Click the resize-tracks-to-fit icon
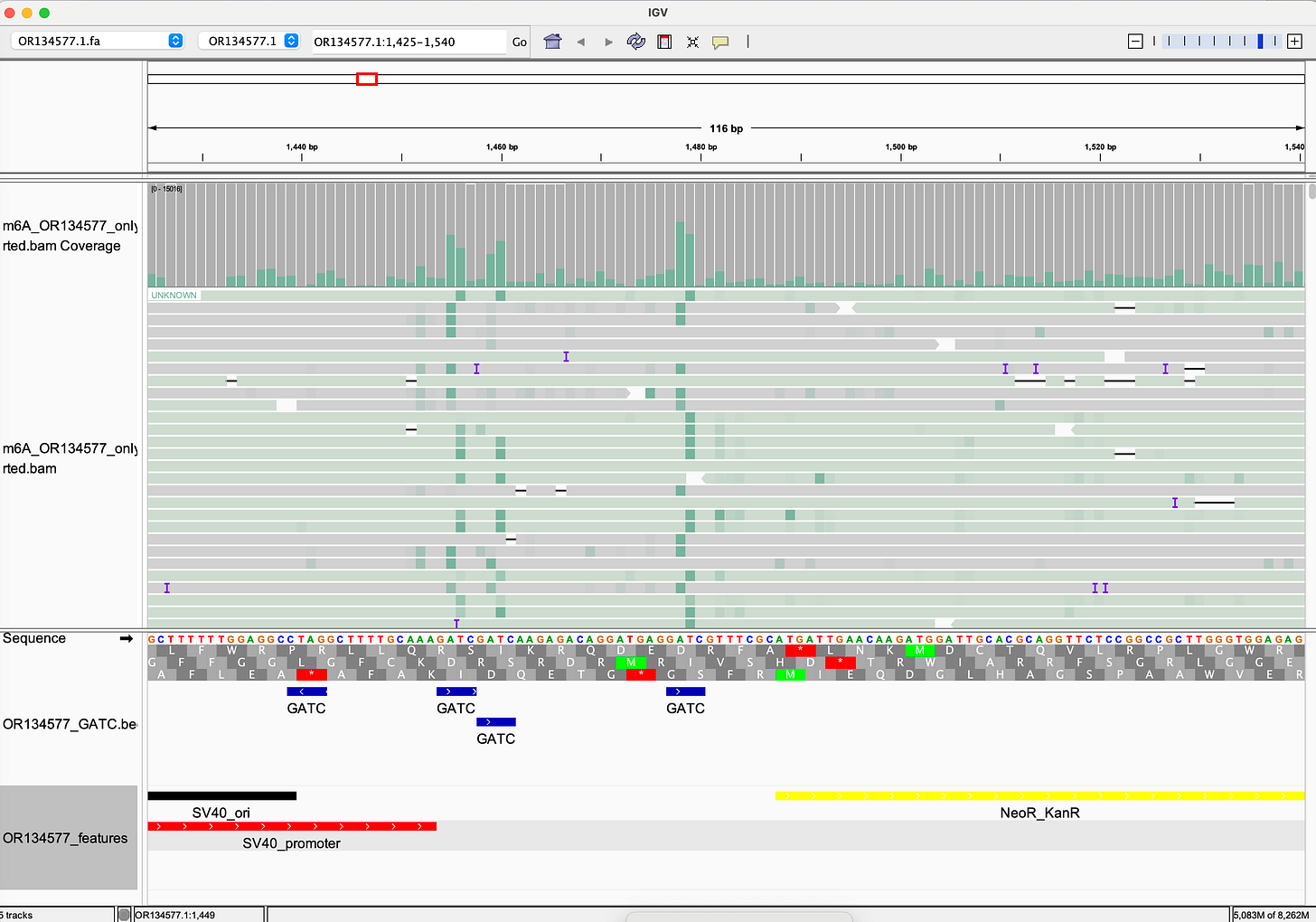Viewport: 1316px width, 922px height. tap(692, 42)
